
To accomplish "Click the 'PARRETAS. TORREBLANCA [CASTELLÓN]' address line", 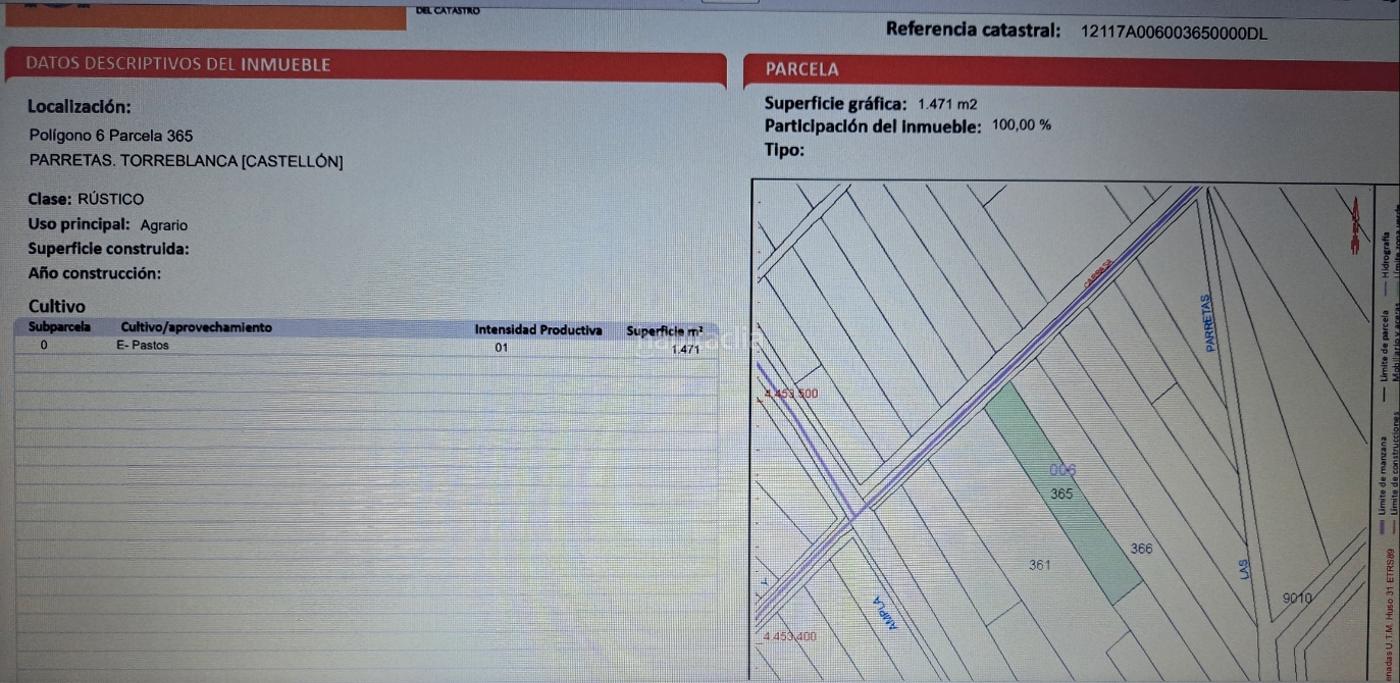I will (x=186, y=161).
